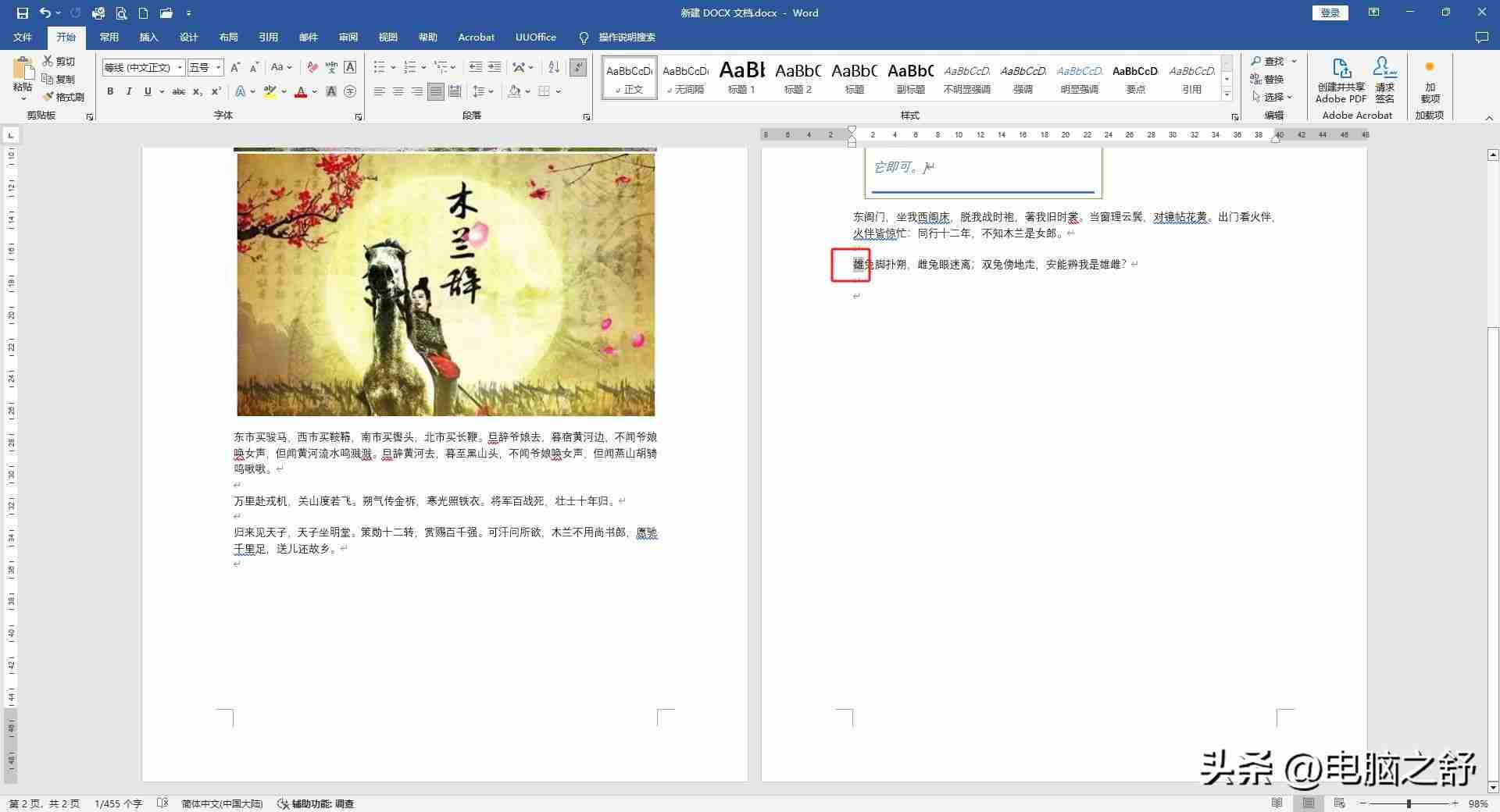The image size is (1500, 812).
Task: Click 替换 (Replace) in the editing group
Action: click(x=1267, y=79)
